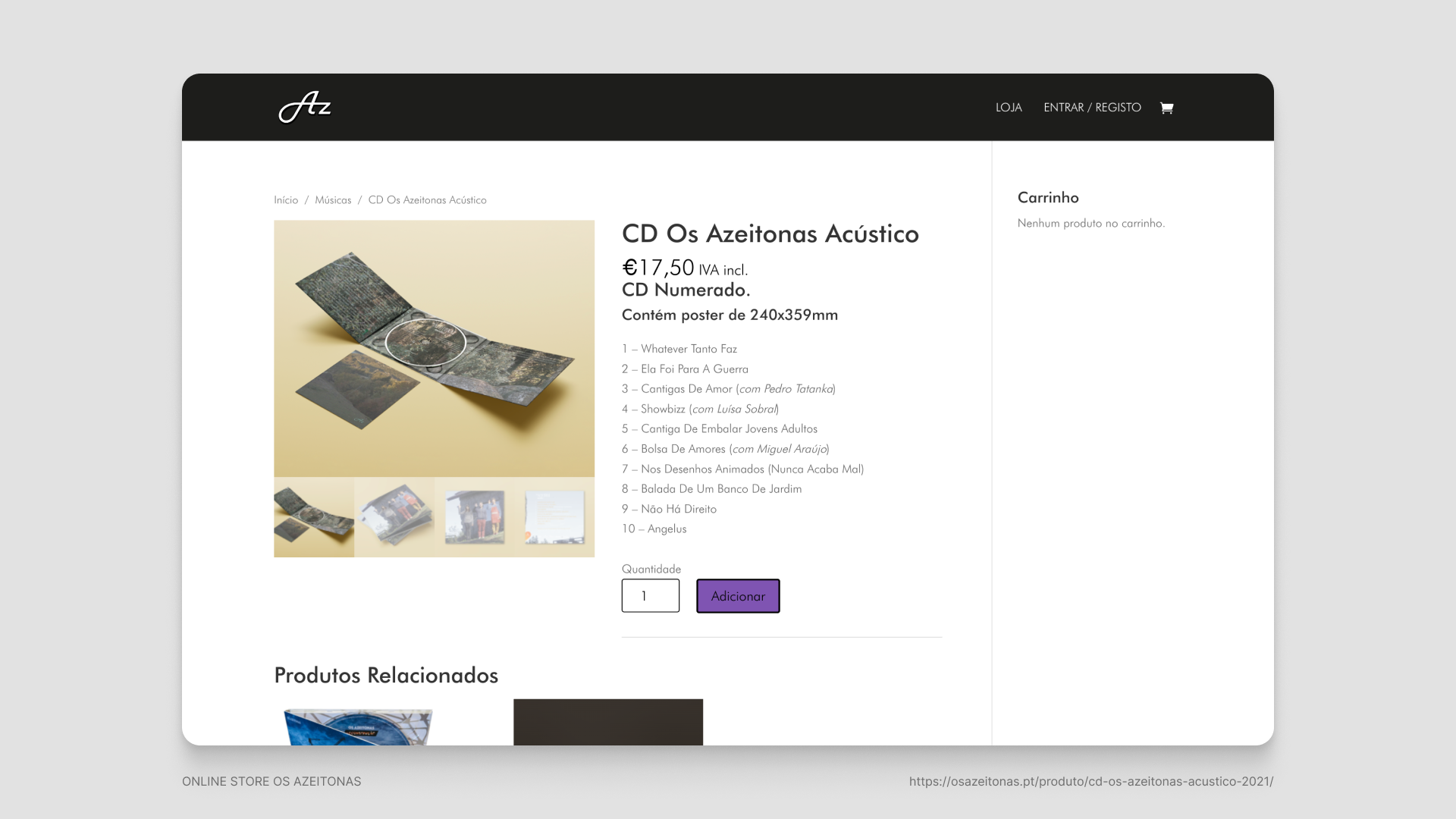
Task: Go to ENTRAR / REGISTO page
Action: pos(1092,108)
